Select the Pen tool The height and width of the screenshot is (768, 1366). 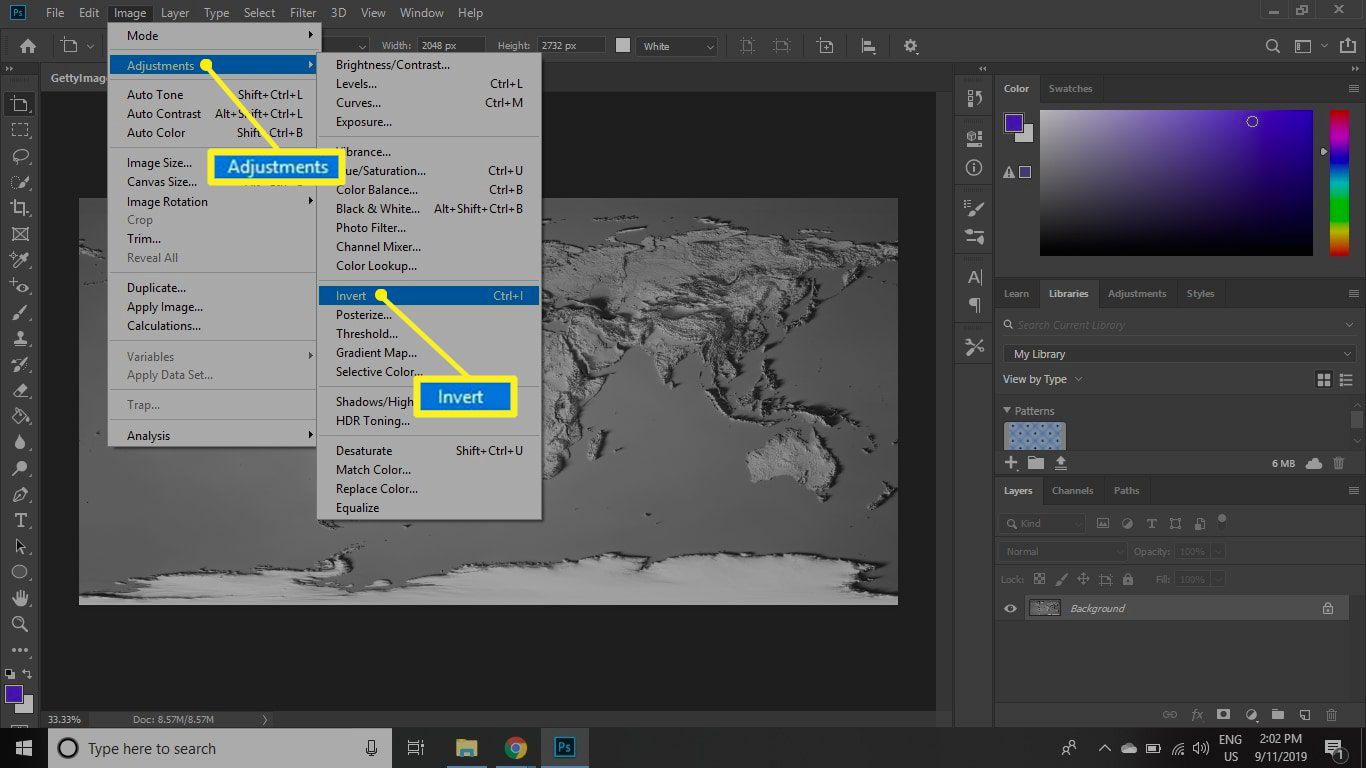(19, 495)
